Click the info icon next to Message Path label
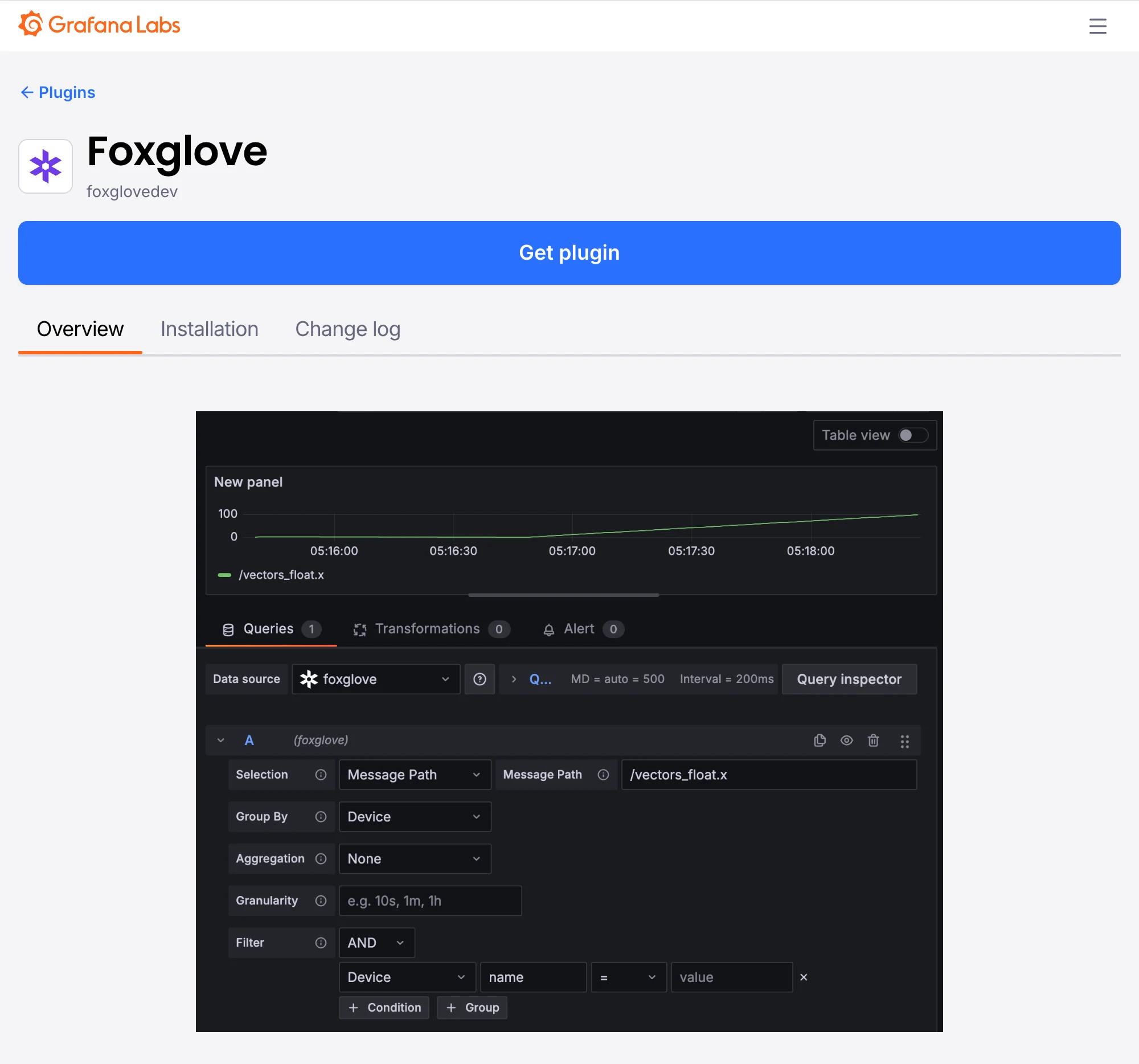1139x1064 pixels. (603, 775)
